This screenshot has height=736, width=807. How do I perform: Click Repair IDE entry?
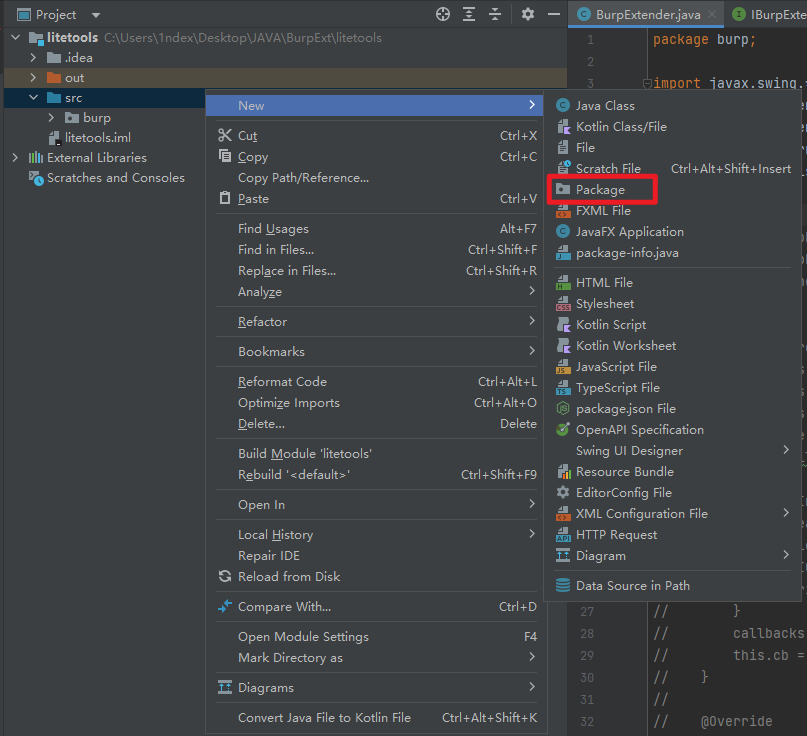pos(377,556)
